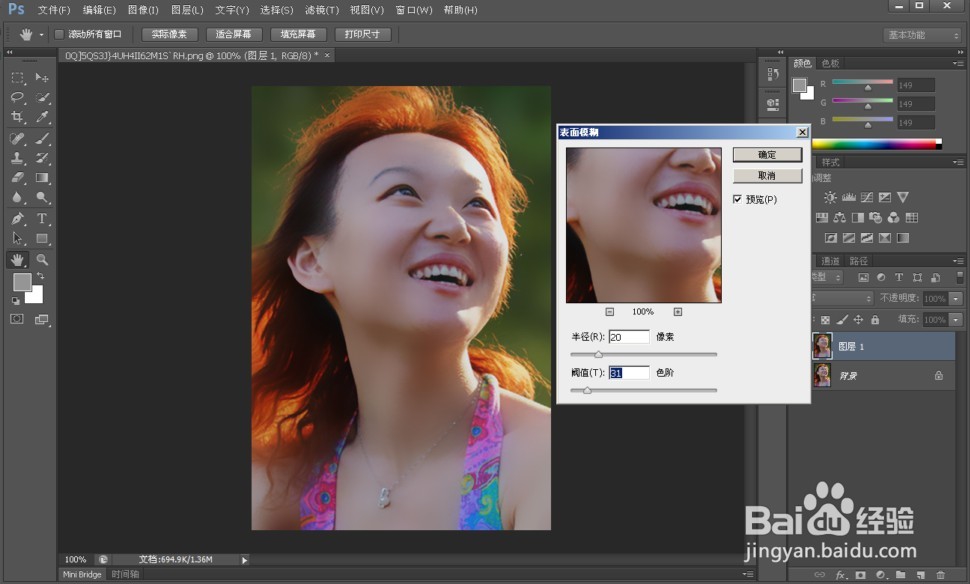Add Levels adjustment
The width and height of the screenshot is (970, 584).
[849, 197]
